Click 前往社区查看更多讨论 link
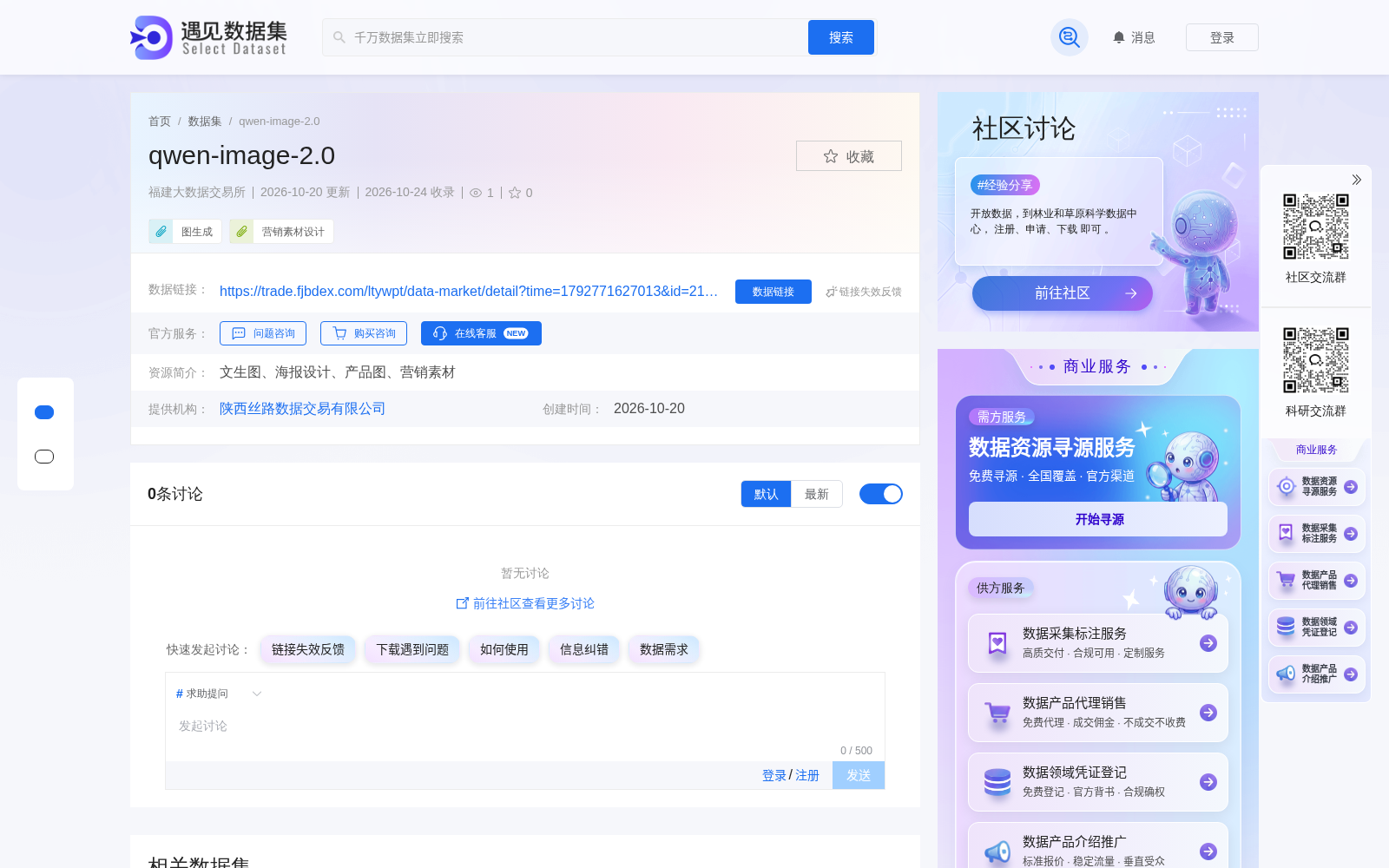 pyautogui.click(x=525, y=603)
